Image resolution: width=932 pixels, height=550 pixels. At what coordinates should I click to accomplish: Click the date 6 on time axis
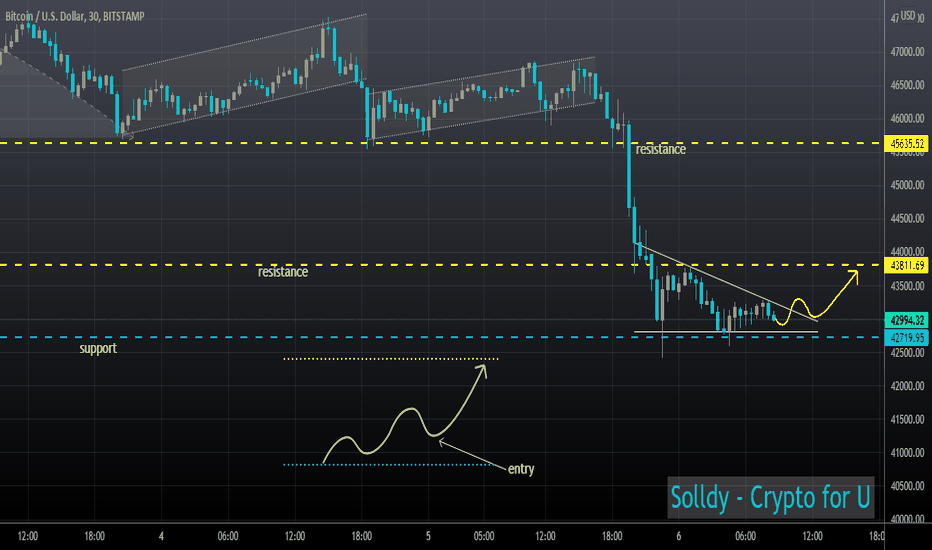(x=678, y=536)
